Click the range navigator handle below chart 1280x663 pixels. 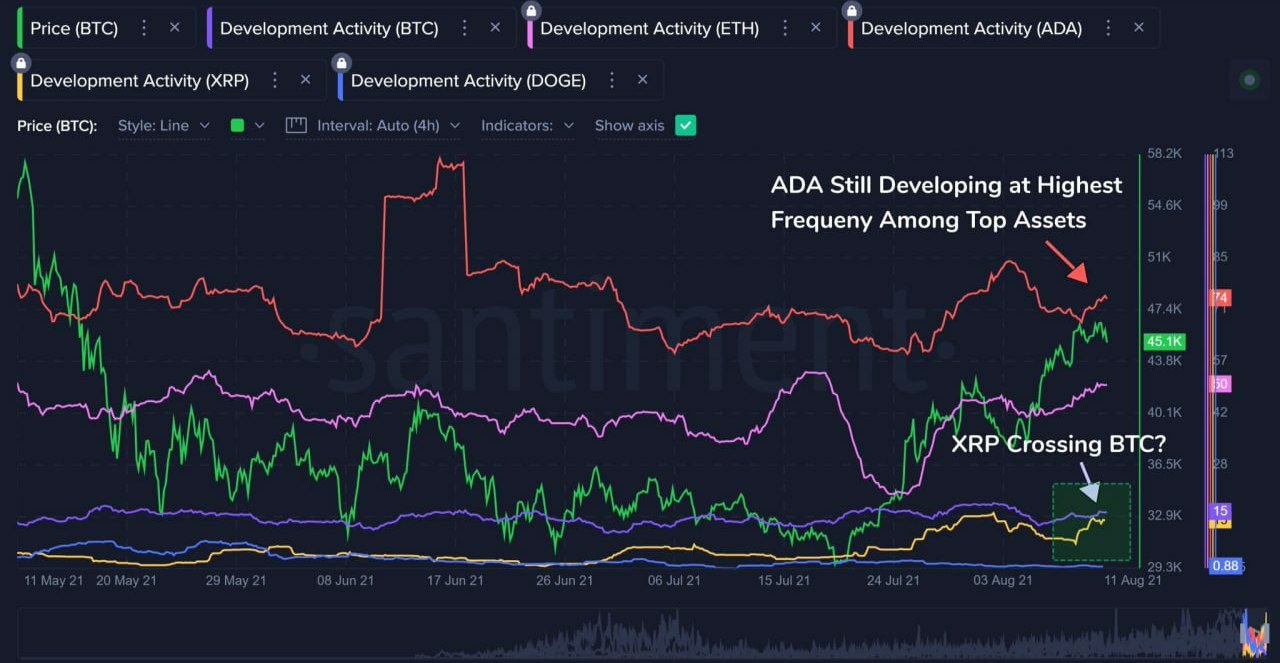(1254, 632)
